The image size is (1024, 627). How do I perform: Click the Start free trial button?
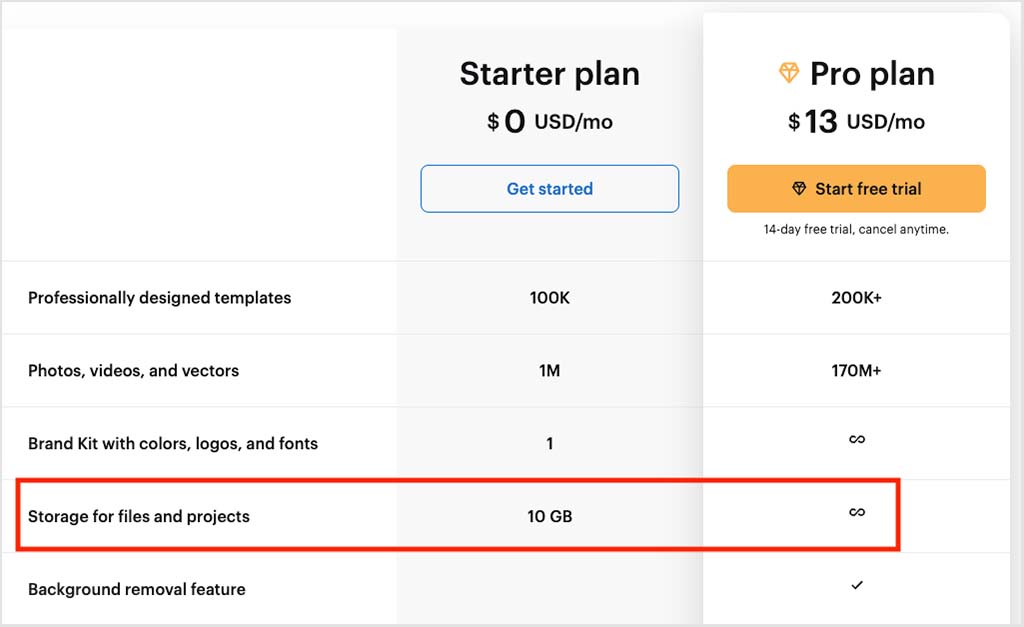pyautogui.click(x=856, y=188)
